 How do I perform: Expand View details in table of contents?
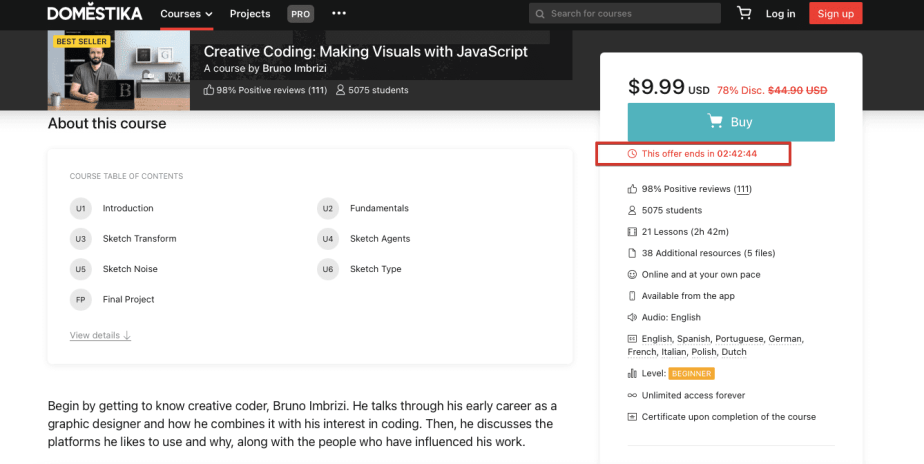[100, 336]
